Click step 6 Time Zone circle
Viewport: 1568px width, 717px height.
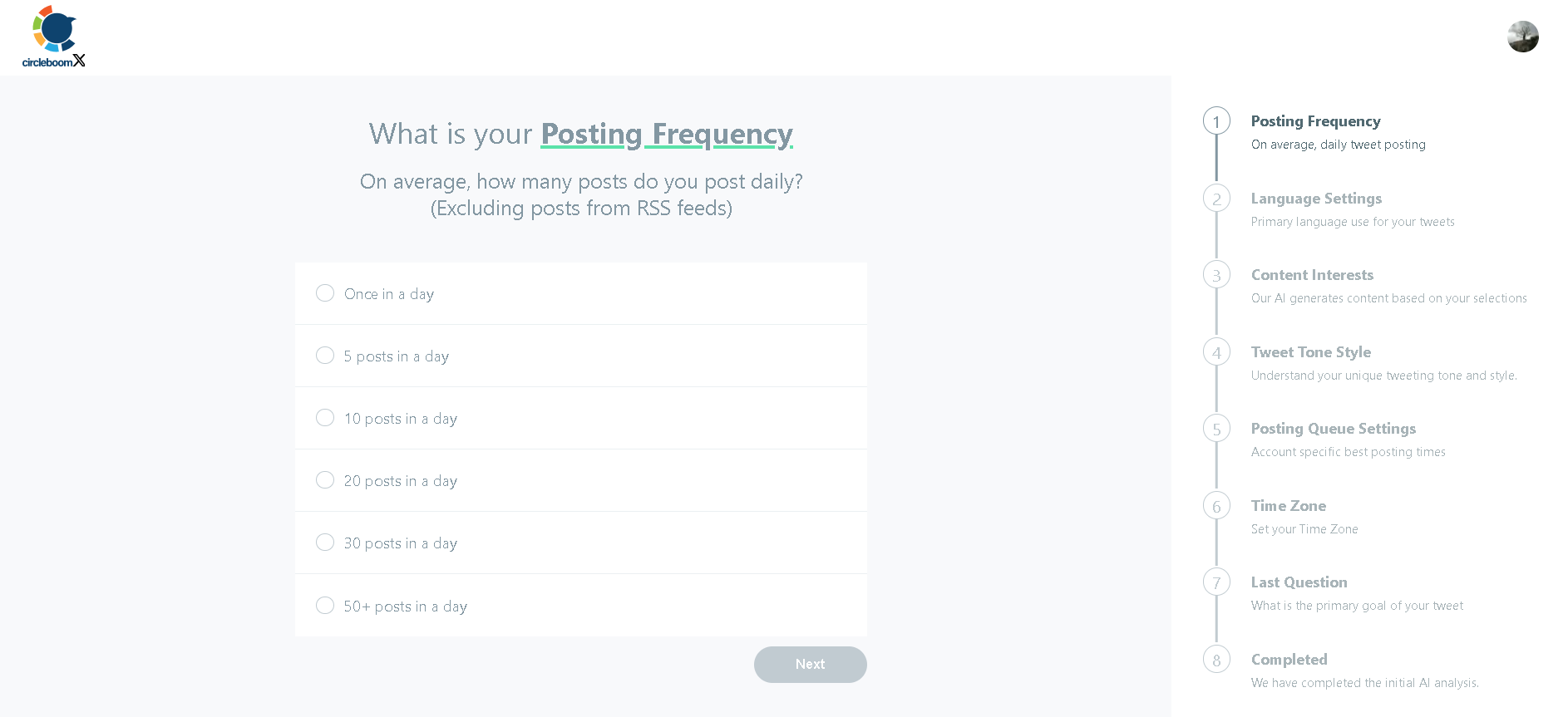point(1216,505)
